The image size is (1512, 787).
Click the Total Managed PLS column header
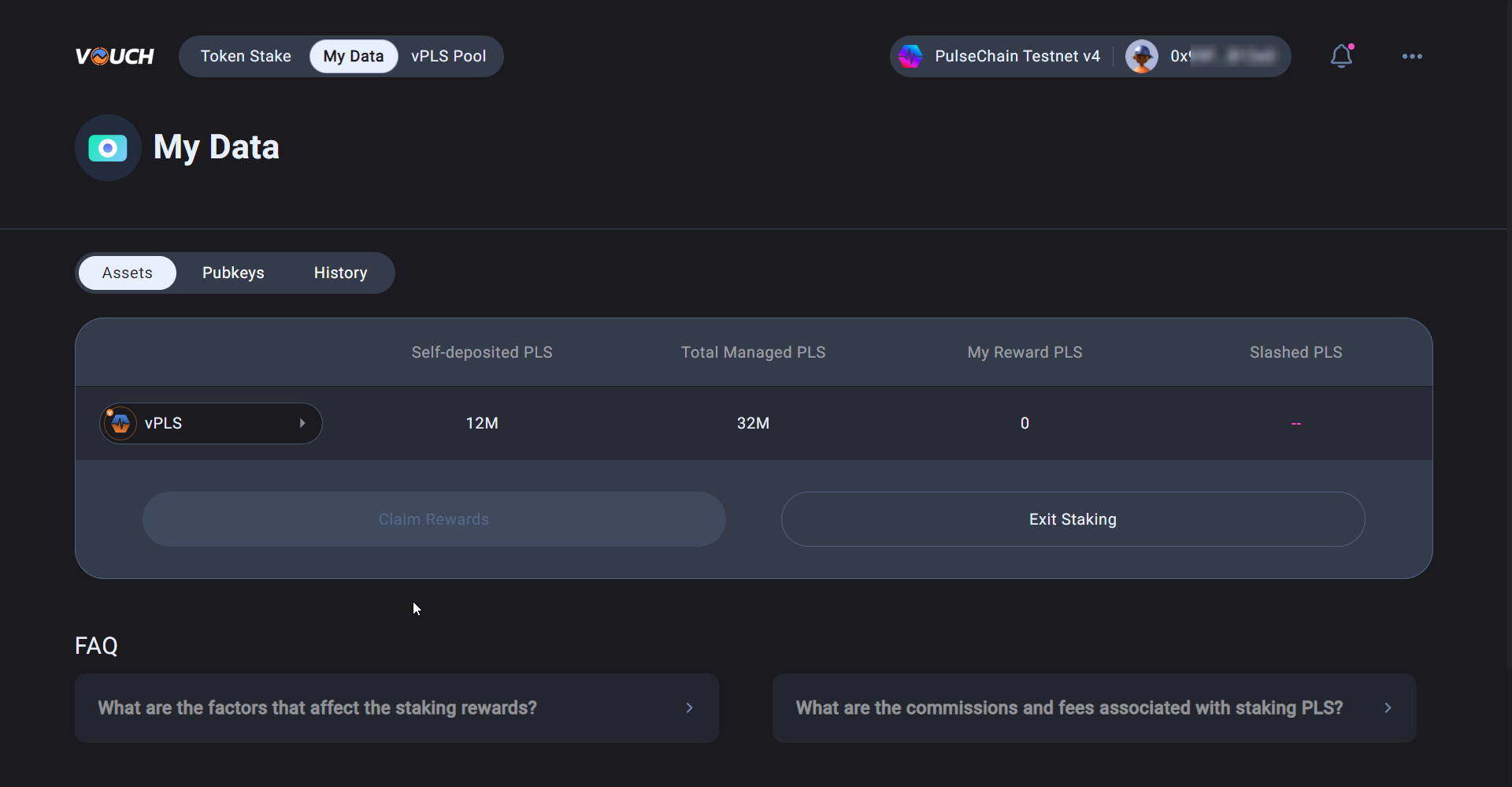pyautogui.click(x=754, y=352)
